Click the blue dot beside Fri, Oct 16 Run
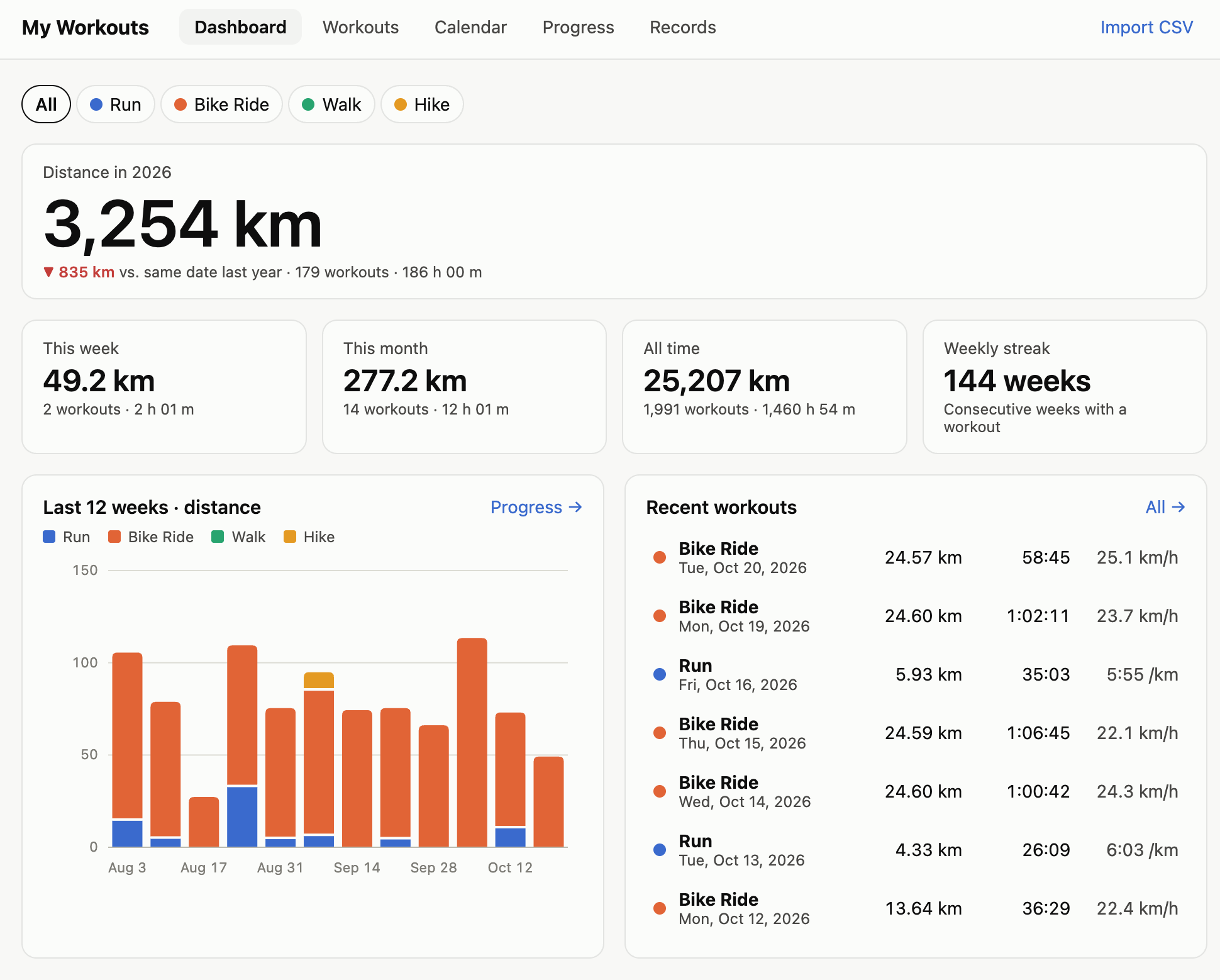This screenshot has height=980, width=1220. (x=660, y=674)
